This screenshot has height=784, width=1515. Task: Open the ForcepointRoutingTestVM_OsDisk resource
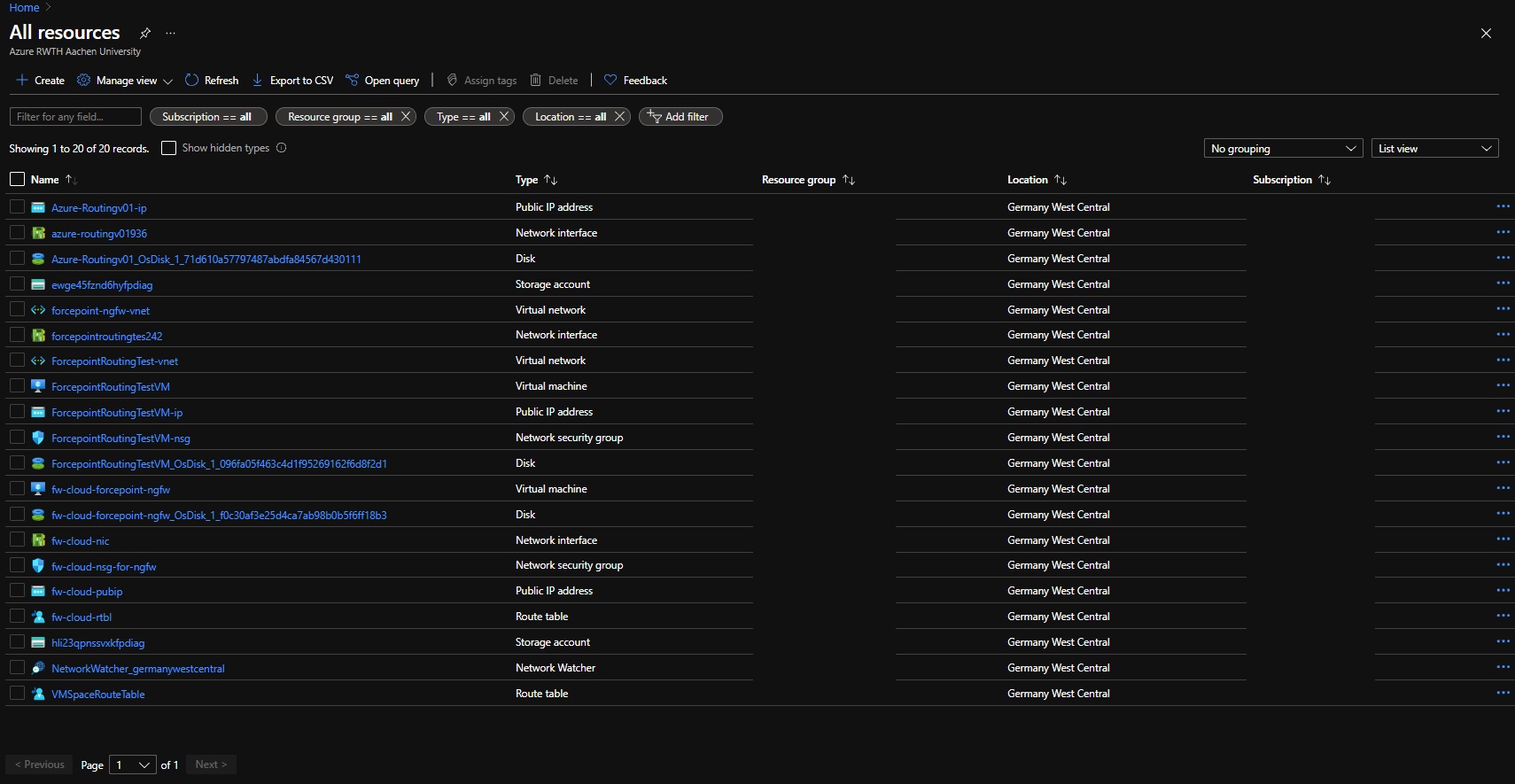pos(219,464)
